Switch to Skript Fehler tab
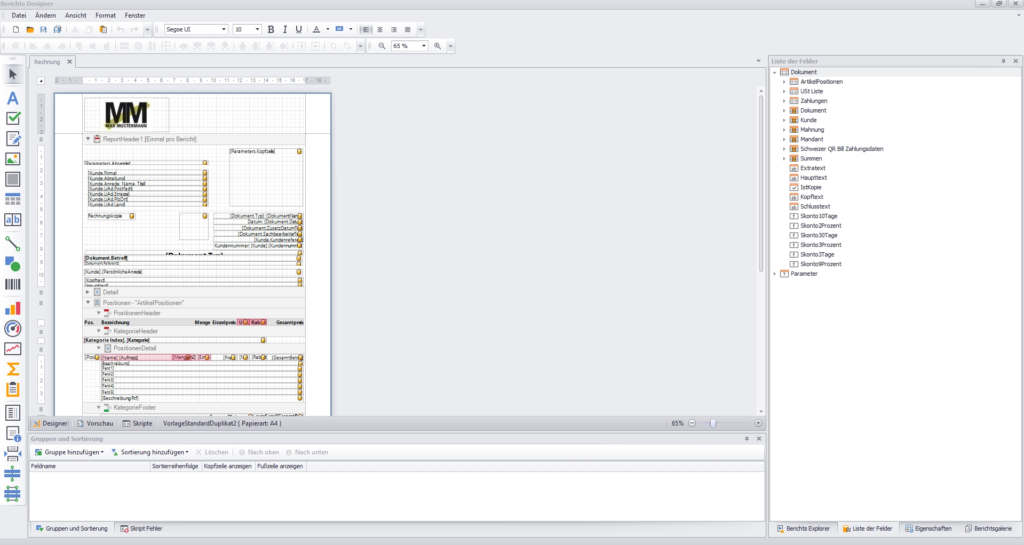This screenshot has width=1024, height=545. (x=141, y=529)
